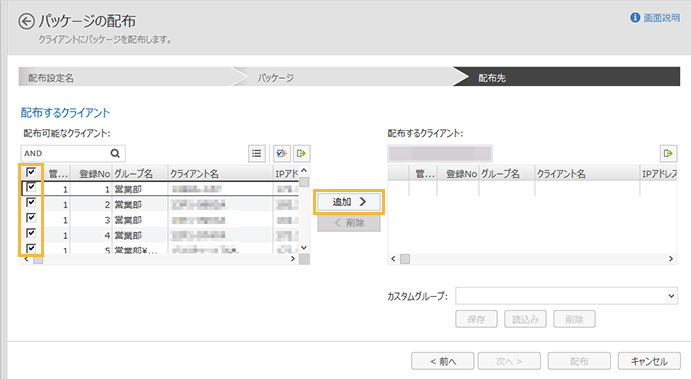Click the right list horizontal scroll left arrow
The width and height of the screenshot is (691, 379).
394,259
